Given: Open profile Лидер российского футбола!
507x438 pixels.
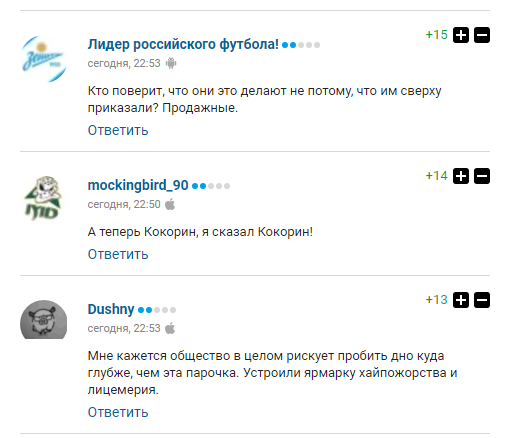Looking at the screenshot, I should 183,44.
